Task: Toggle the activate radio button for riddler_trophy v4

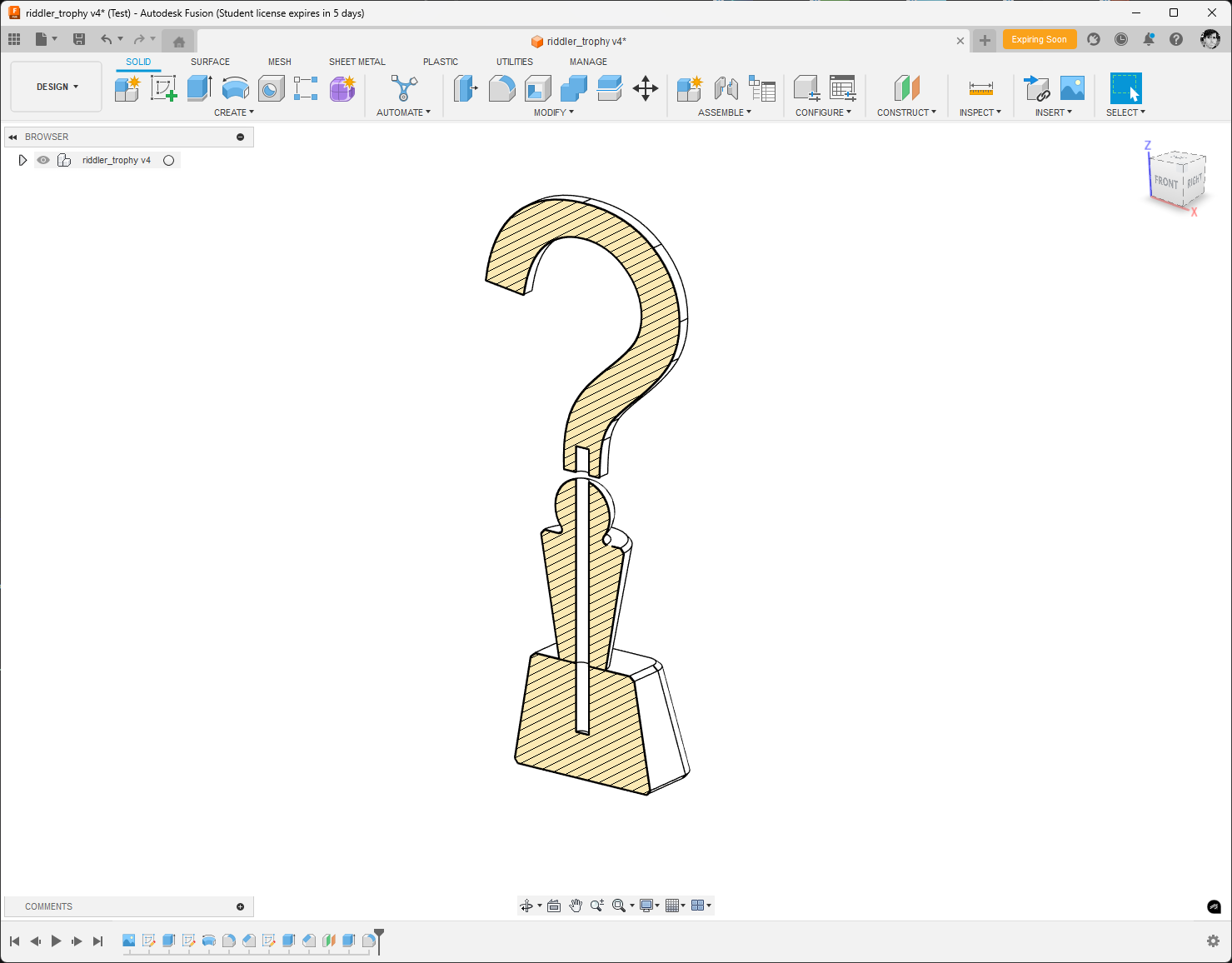Action: pyautogui.click(x=169, y=160)
